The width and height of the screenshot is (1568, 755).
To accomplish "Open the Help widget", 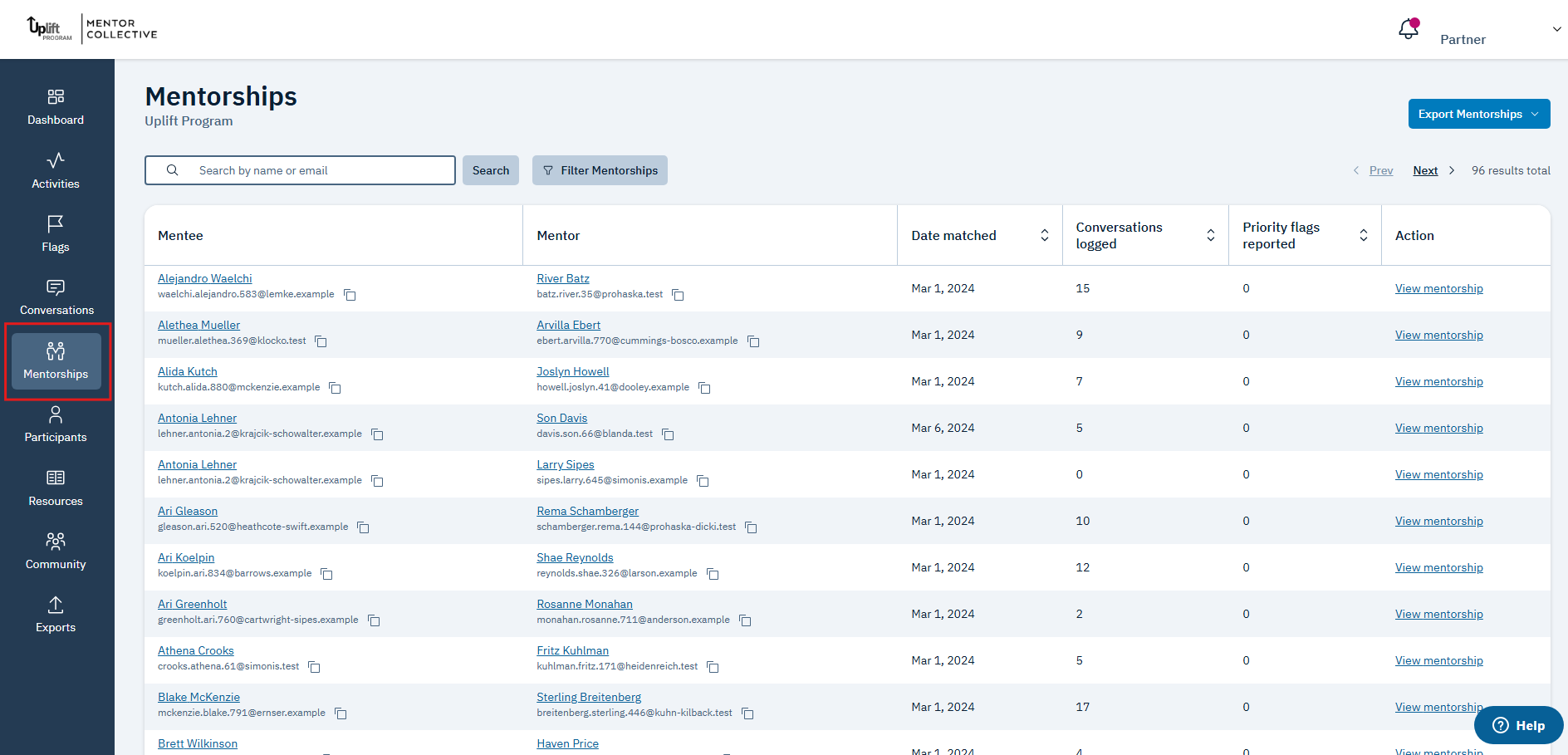I will [1519, 725].
